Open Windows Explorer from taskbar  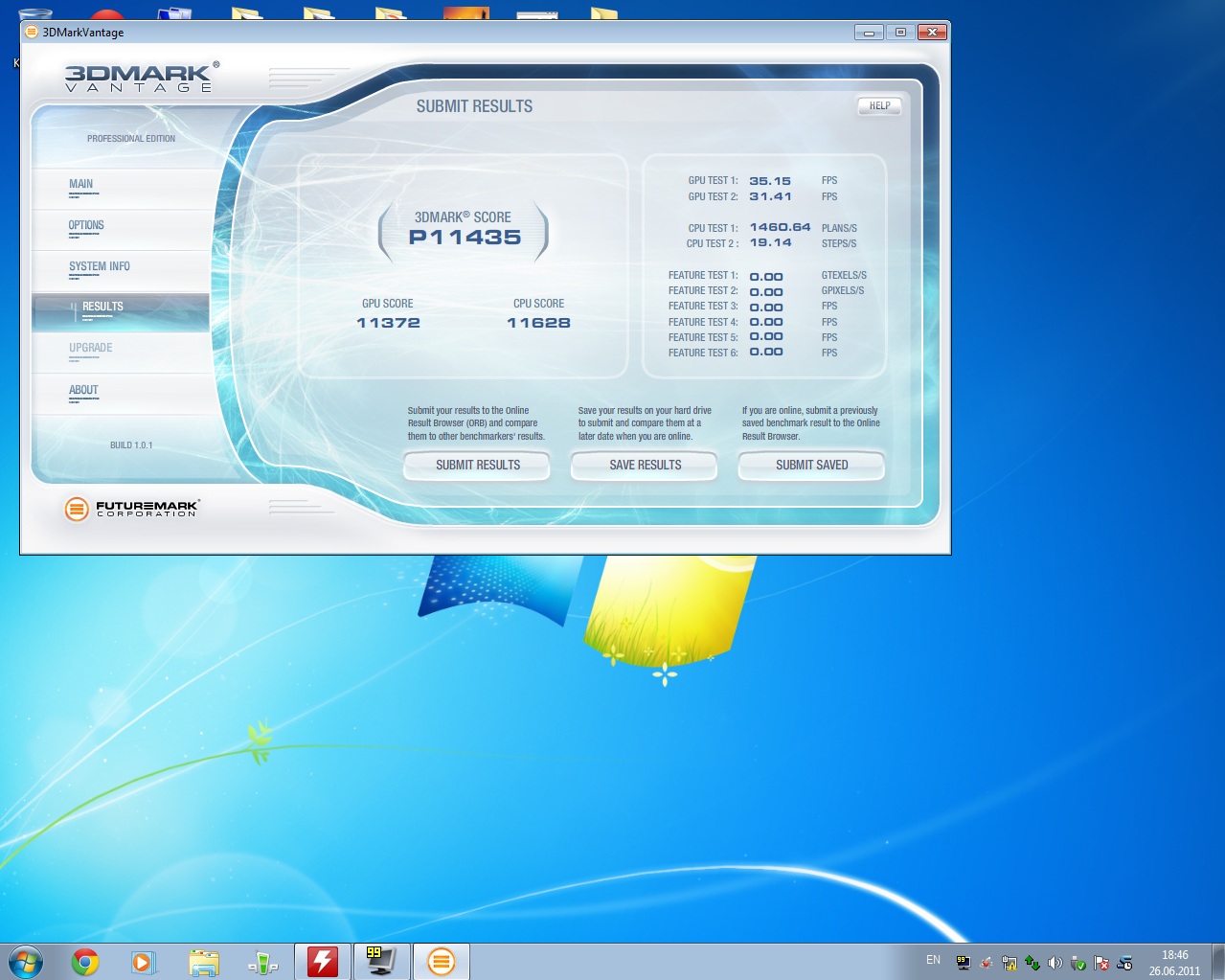click(203, 962)
